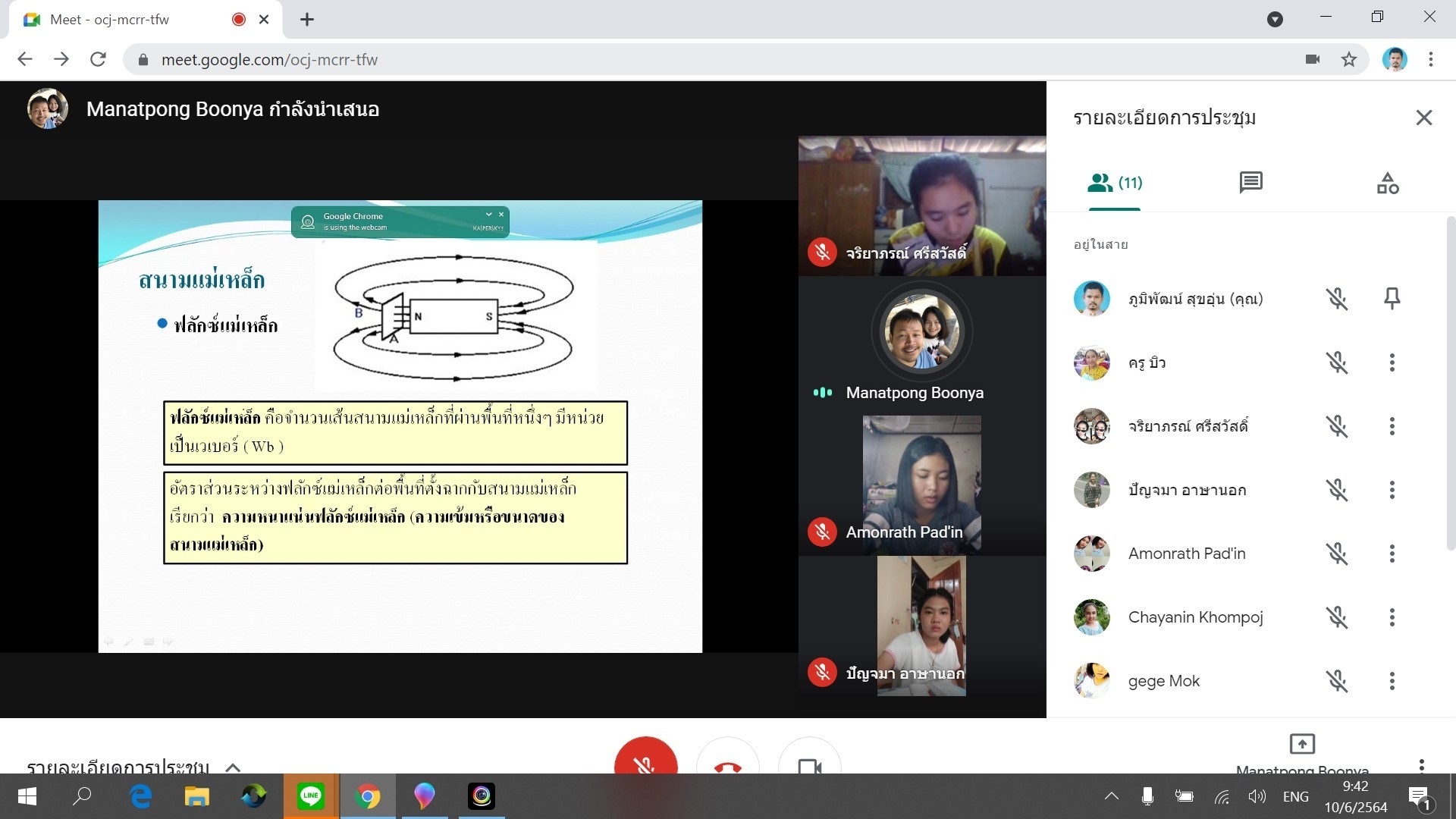Unpin ภูมิพัฒน์ สุขอุ่น using the pin icon
This screenshot has height=819, width=1456.
[1392, 299]
